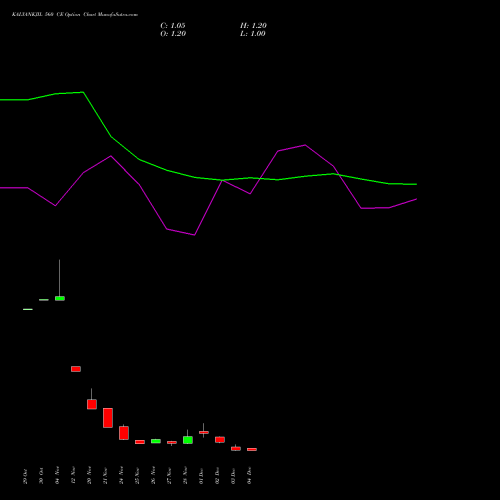
Task: Click the 04 Dec date axis label
Action: pos(250,476)
